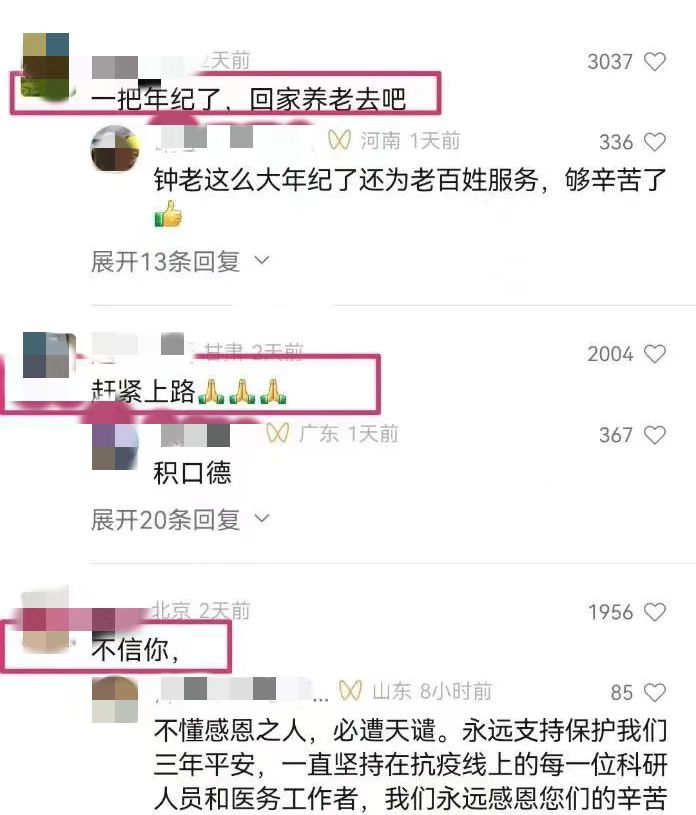Tap the badge icon beside 河南
The height and width of the screenshot is (815, 696).
click(339, 140)
